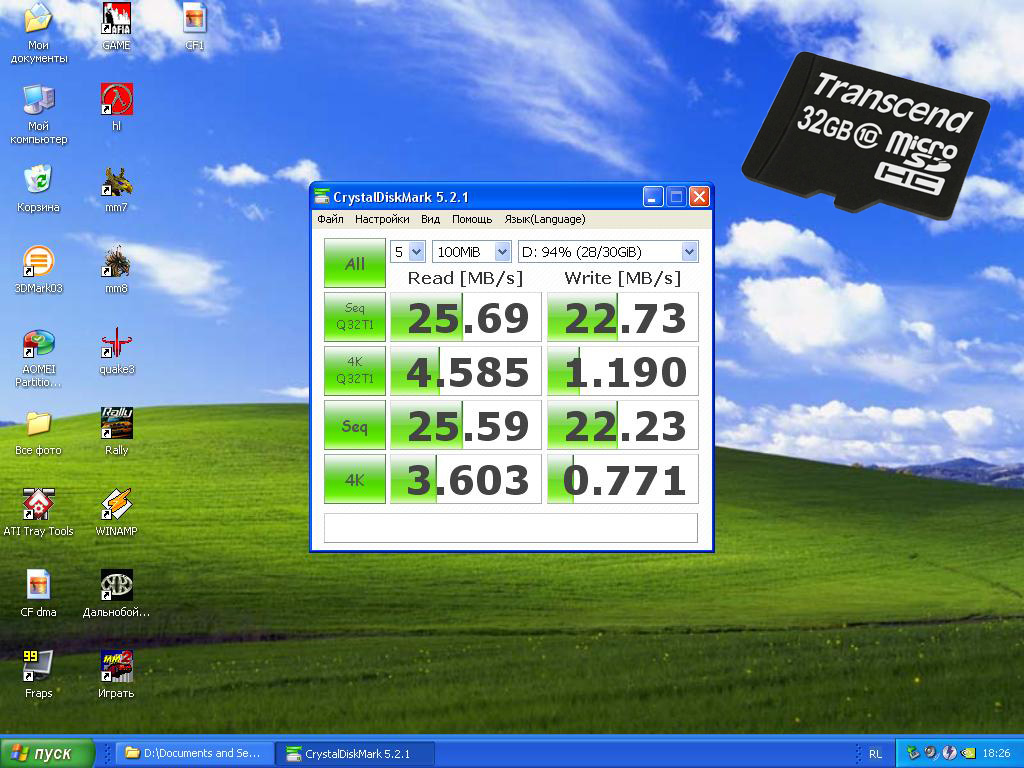Open AOMEI Partition shortcut
The height and width of the screenshot is (768, 1024).
pyautogui.click(x=38, y=358)
